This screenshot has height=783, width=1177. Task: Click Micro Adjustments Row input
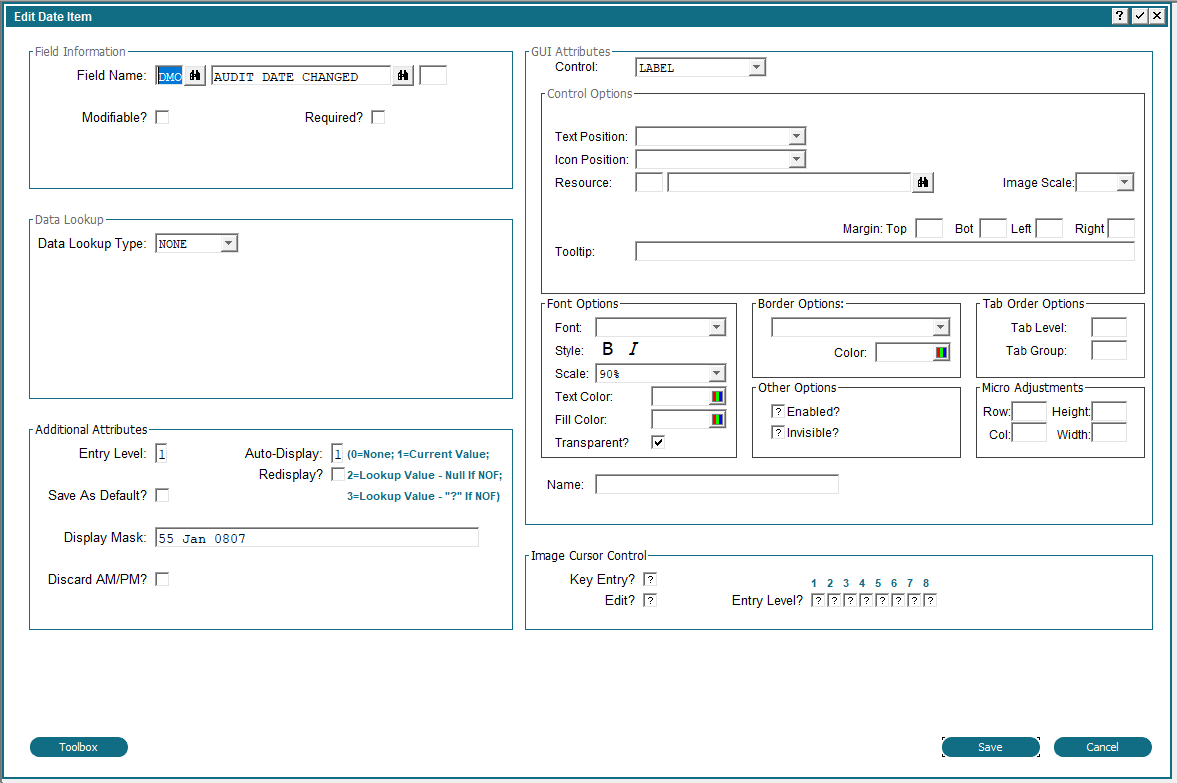[x=1029, y=411]
